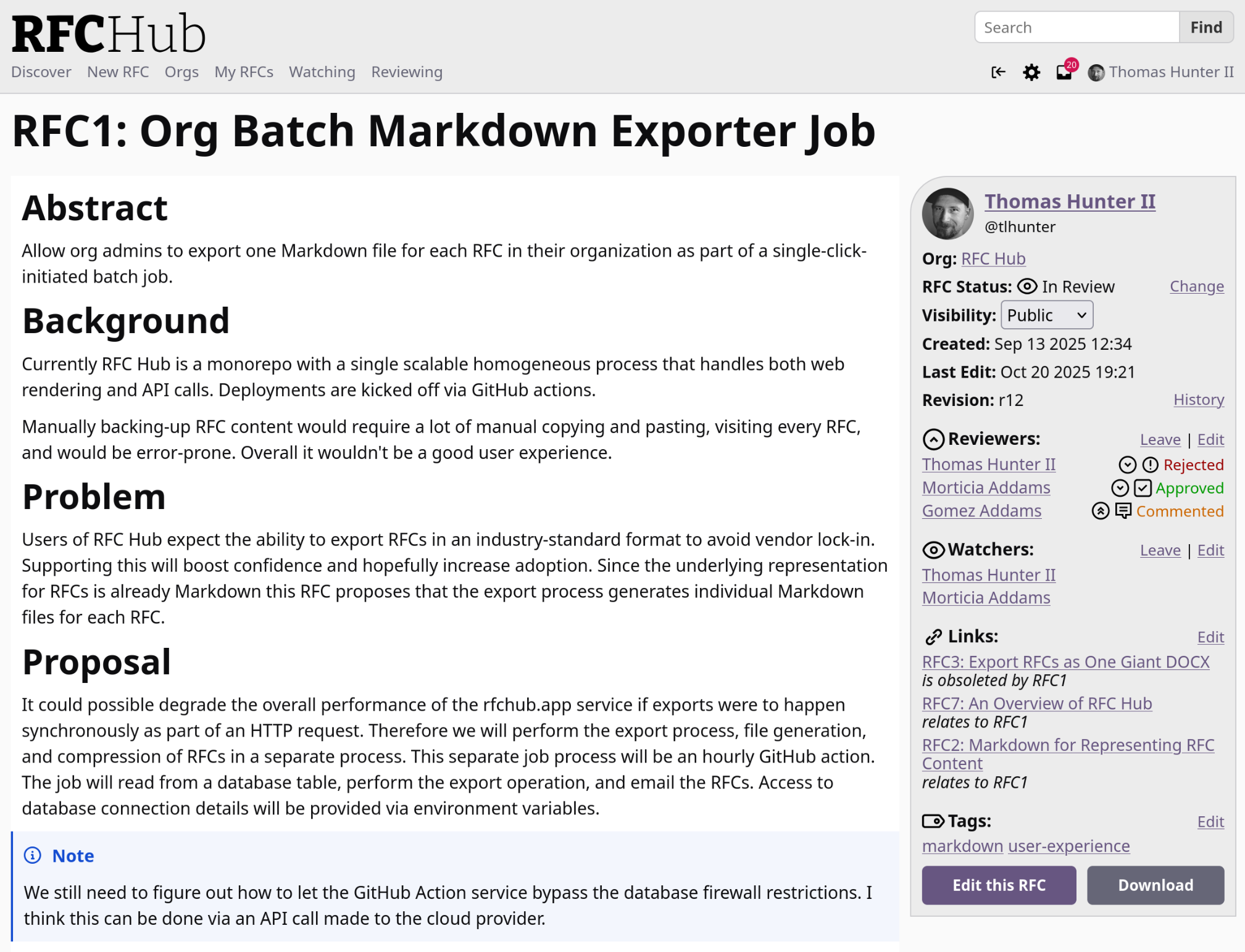Click the info icon in the Note callout
Screen dimensions: 1245x952
(32, 856)
